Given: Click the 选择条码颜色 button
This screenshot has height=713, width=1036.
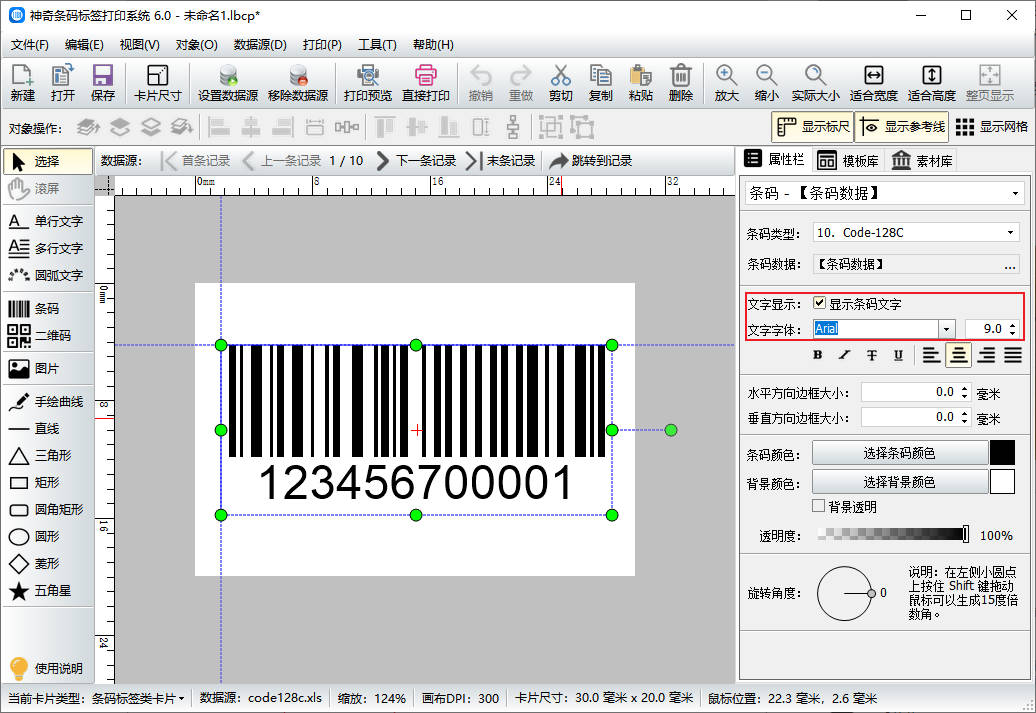Looking at the screenshot, I should pyautogui.click(x=899, y=453).
